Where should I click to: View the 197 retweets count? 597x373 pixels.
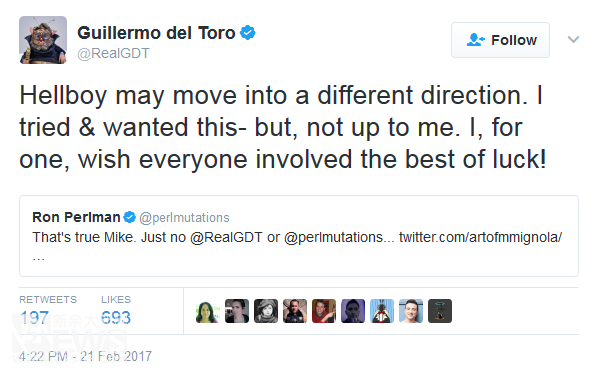pos(34,318)
